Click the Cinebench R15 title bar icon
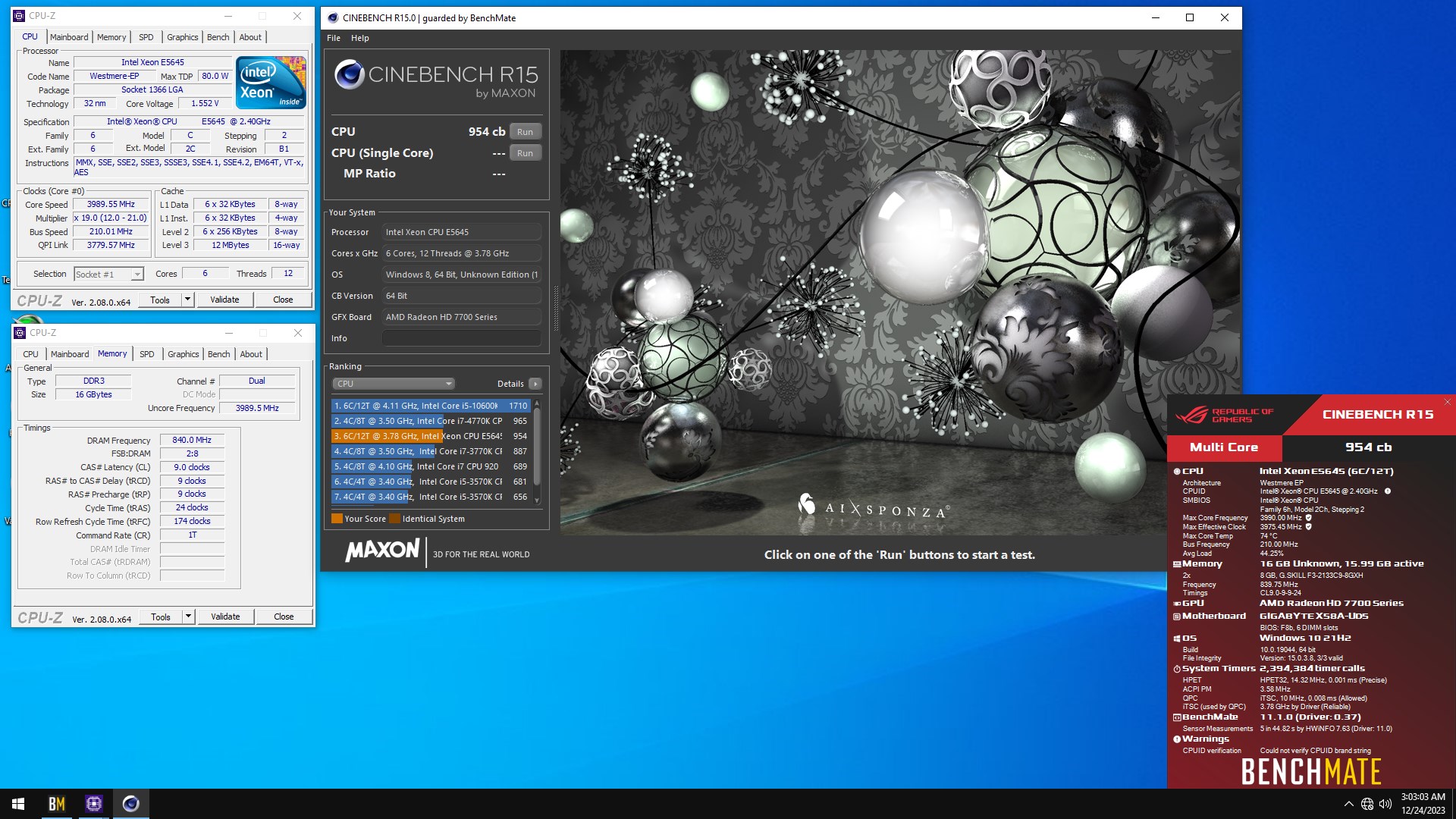This screenshot has width=1456, height=819. (331, 17)
